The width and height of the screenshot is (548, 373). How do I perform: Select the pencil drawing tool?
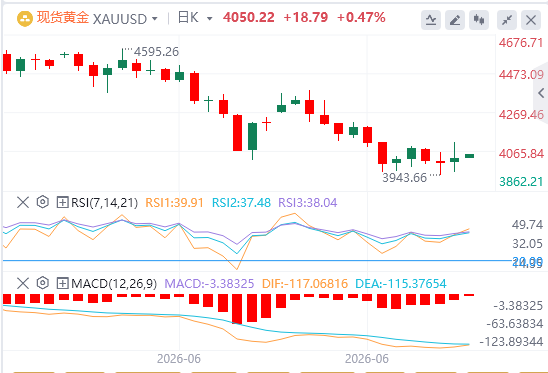click(455, 20)
